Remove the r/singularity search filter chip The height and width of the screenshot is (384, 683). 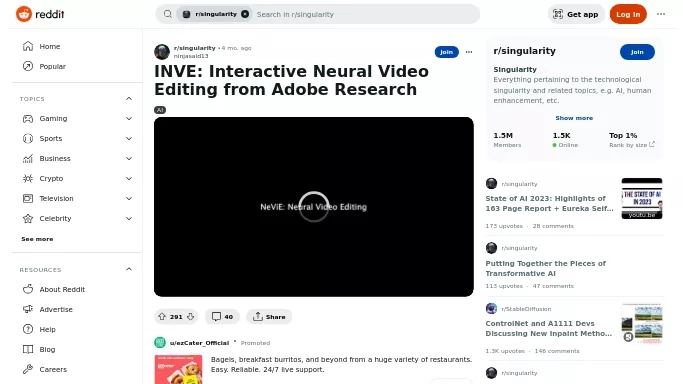click(x=245, y=14)
